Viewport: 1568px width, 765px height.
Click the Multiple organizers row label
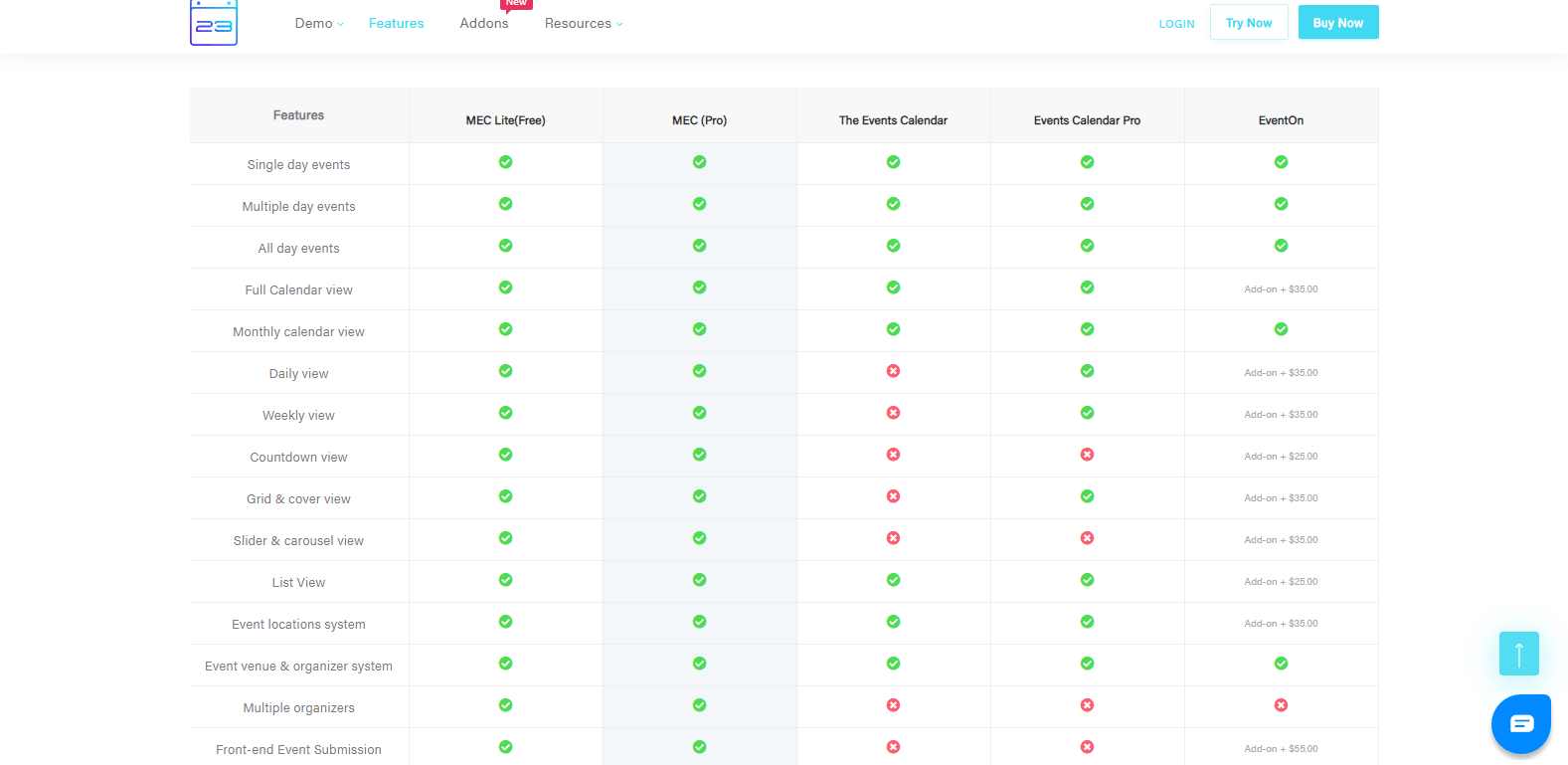[298, 708]
